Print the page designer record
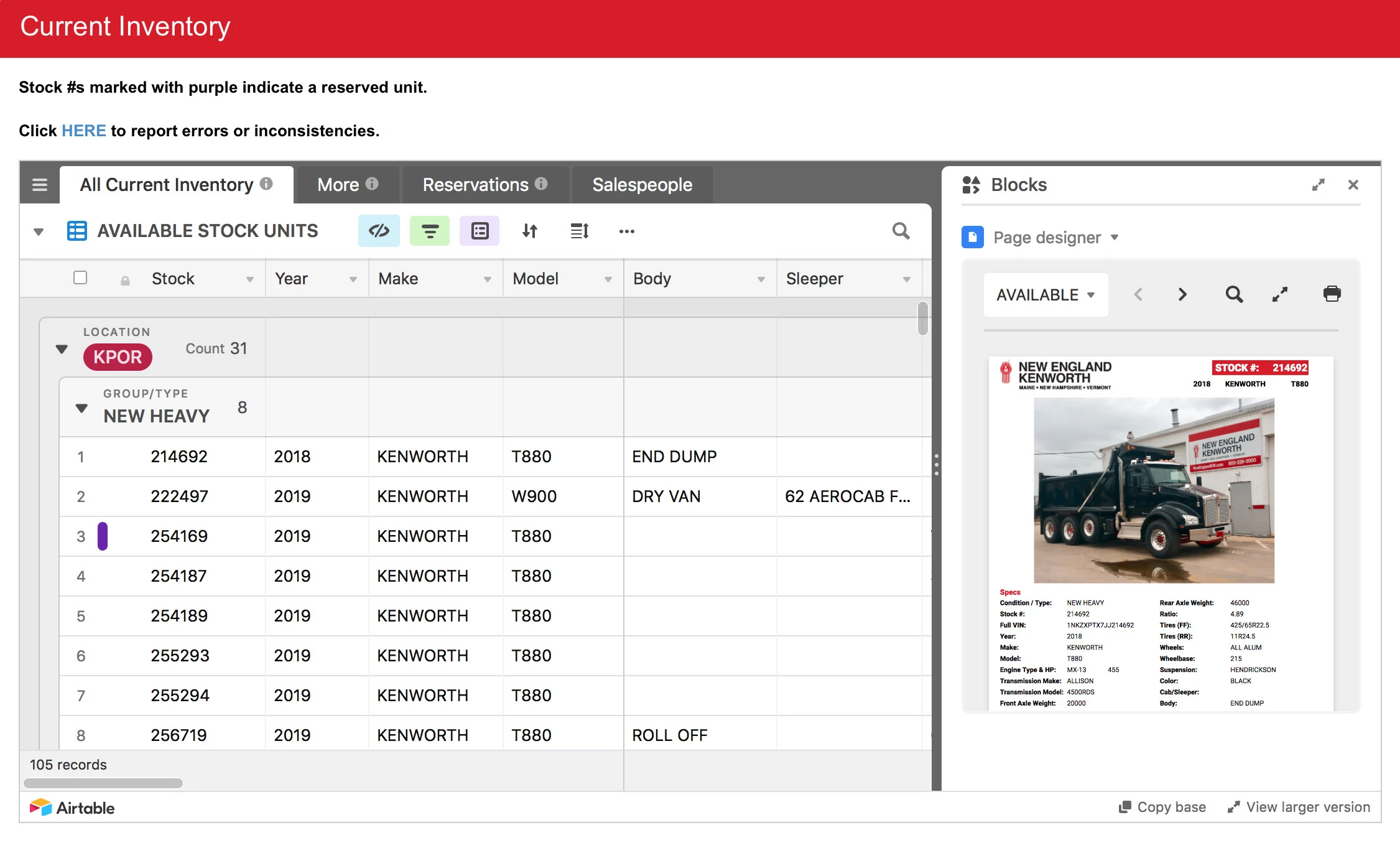This screenshot has height=843, width=1400. click(1332, 294)
